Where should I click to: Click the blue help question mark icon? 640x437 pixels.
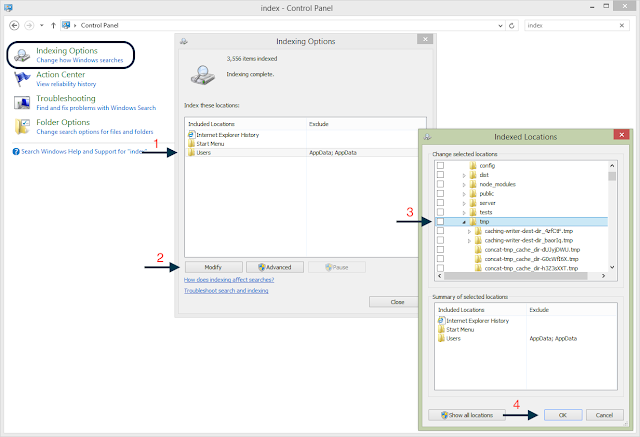point(16,152)
